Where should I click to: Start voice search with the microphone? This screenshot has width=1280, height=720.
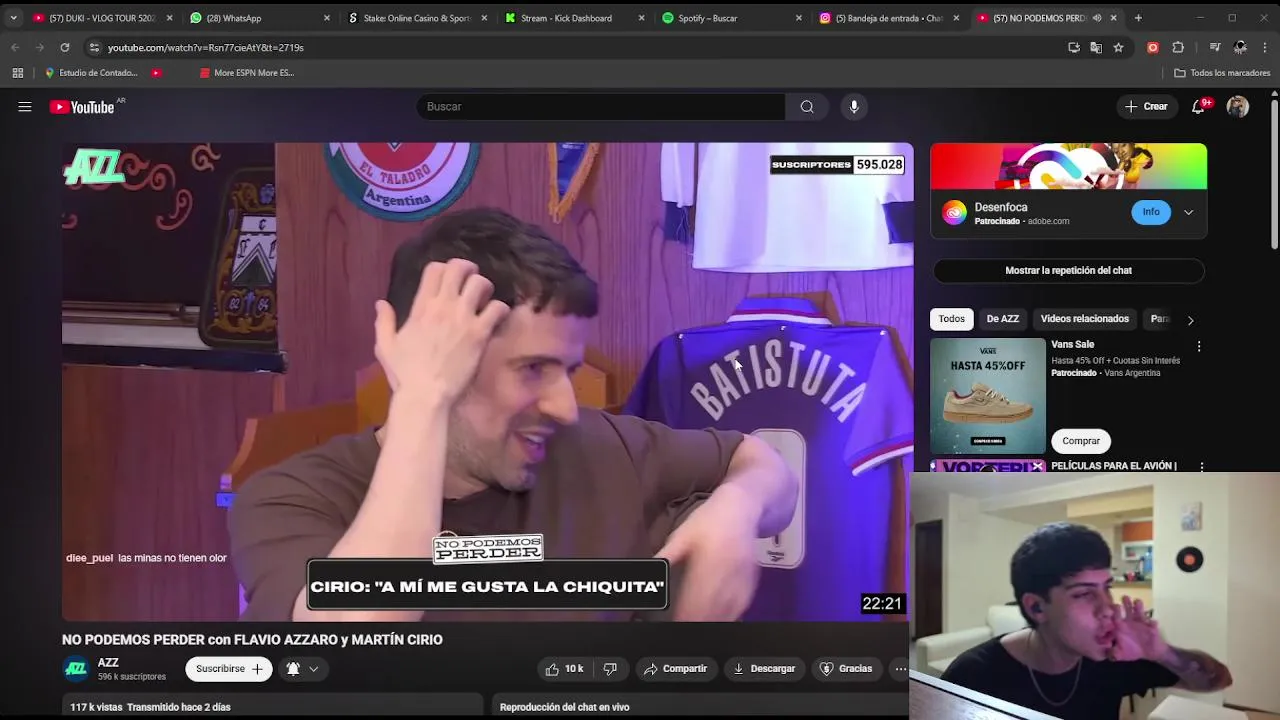854,107
